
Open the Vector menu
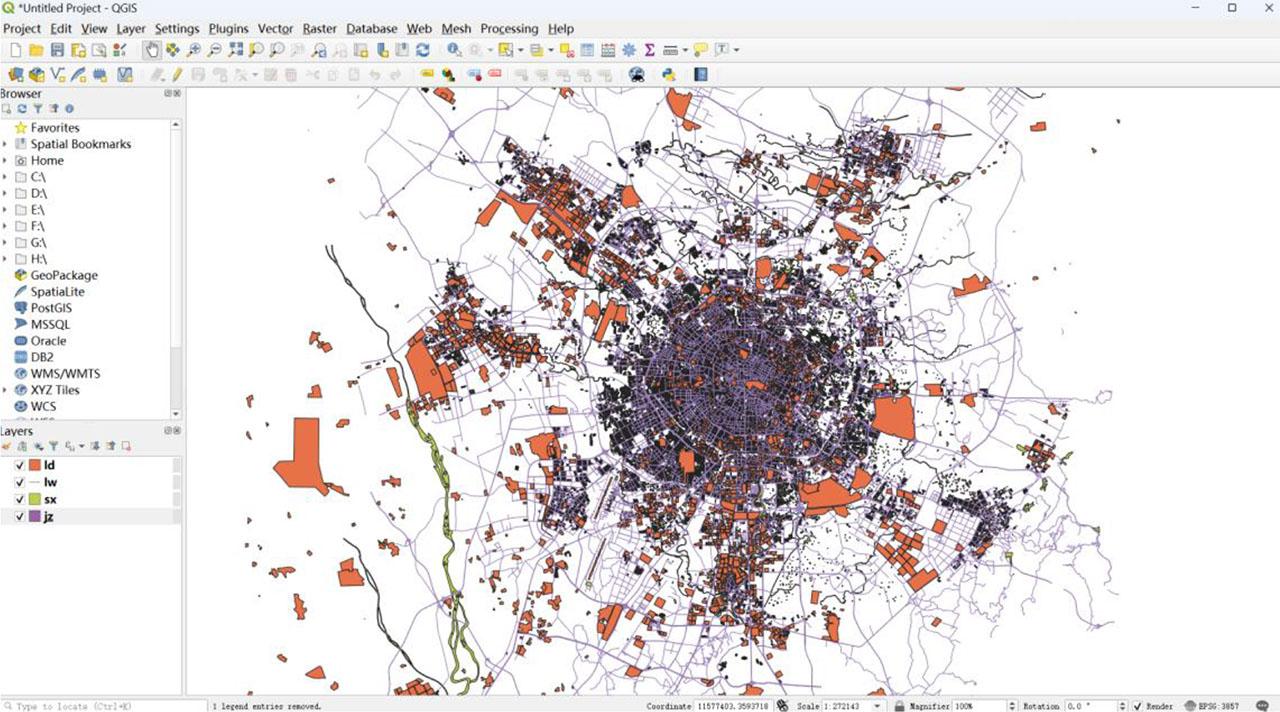tap(275, 29)
